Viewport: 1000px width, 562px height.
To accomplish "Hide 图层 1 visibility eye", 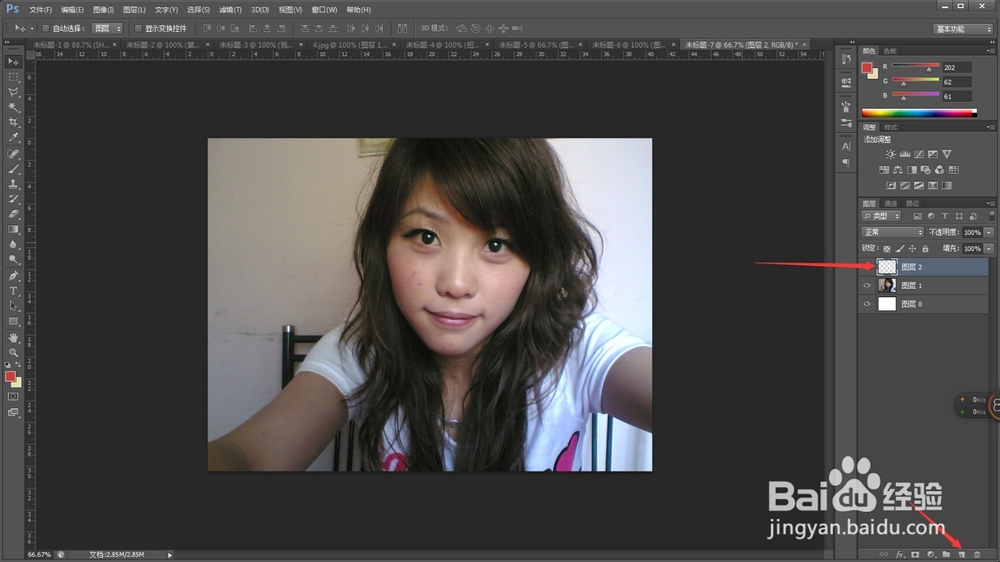I will tap(867, 286).
